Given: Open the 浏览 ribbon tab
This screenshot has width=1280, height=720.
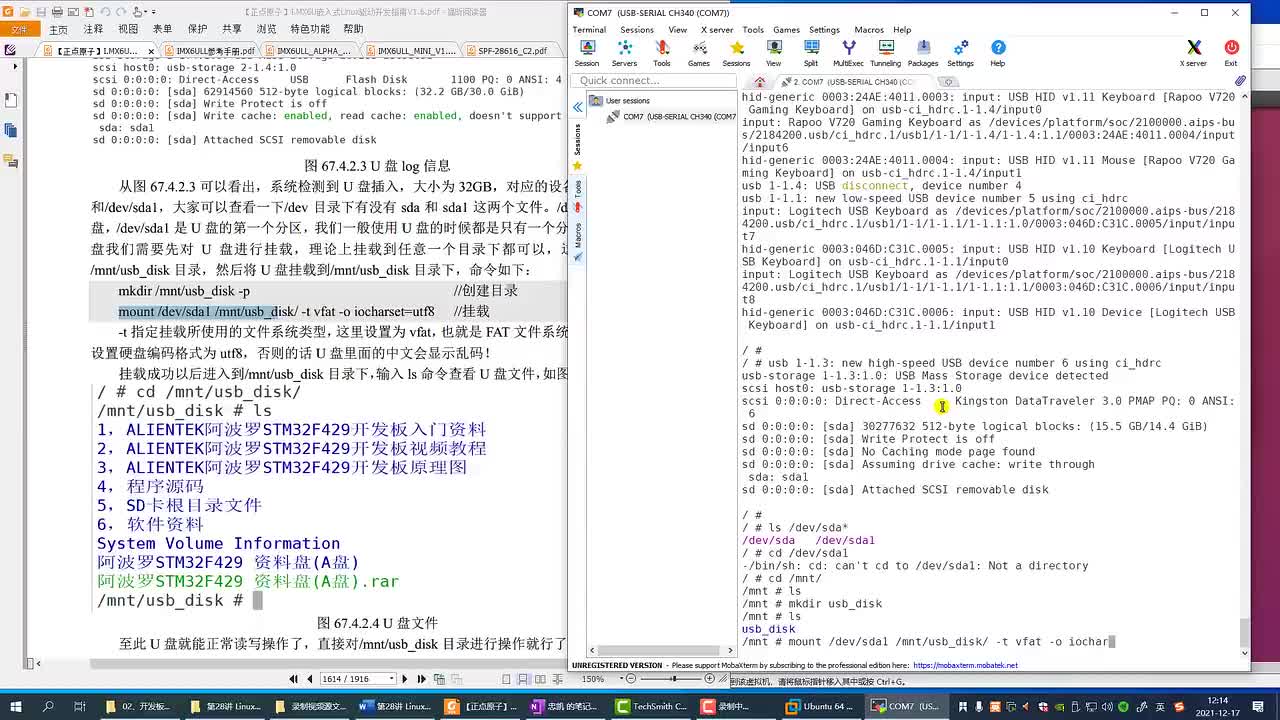Looking at the screenshot, I should (266, 29).
